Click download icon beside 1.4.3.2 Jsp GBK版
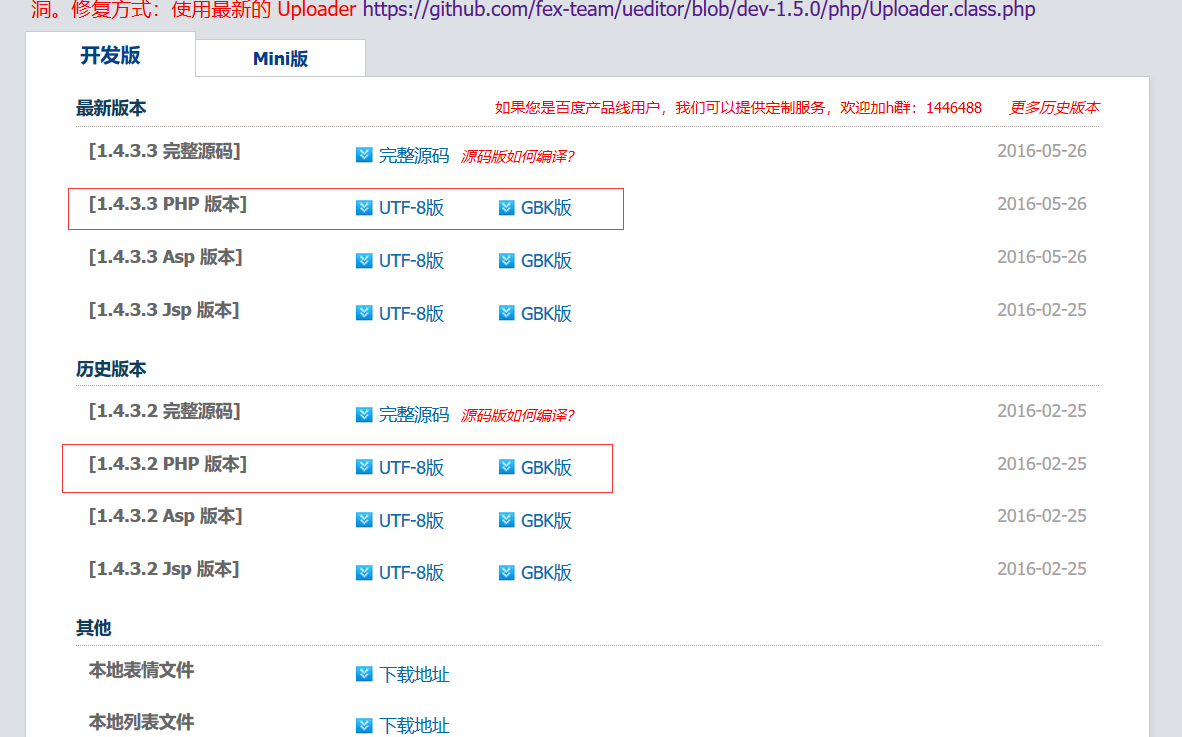Image resolution: width=1182 pixels, height=737 pixels. [507, 573]
